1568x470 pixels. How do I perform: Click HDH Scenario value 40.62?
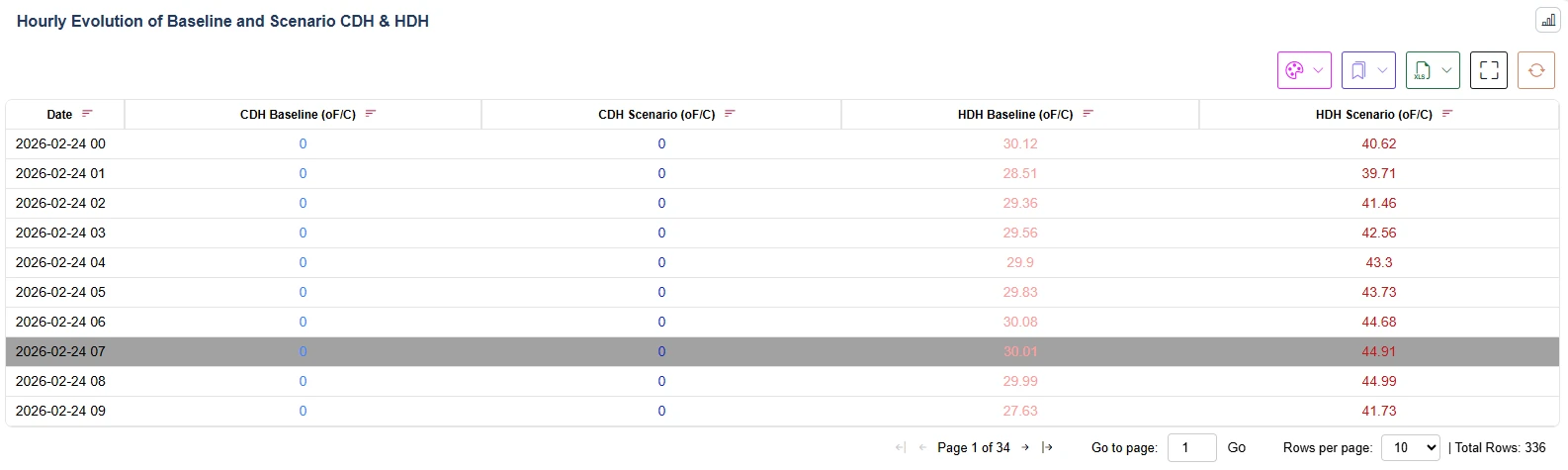(1379, 143)
